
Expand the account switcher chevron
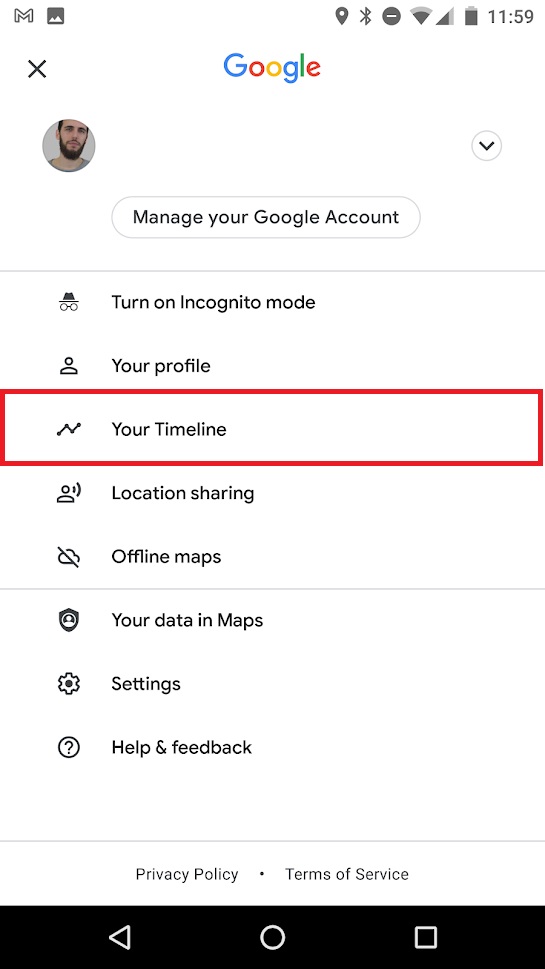pyautogui.click(x=486, y=146)
